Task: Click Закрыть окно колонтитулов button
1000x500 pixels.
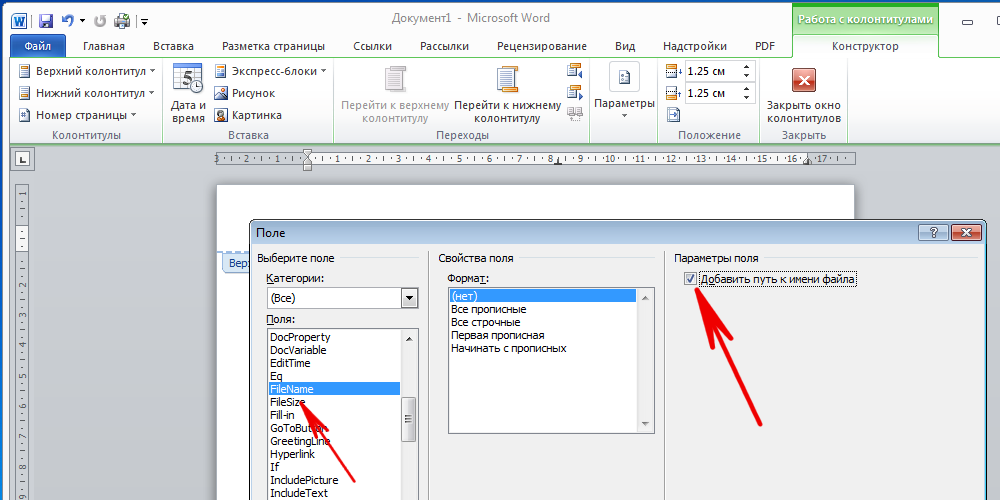Action: pyautogui.click(x=804, y=94)
